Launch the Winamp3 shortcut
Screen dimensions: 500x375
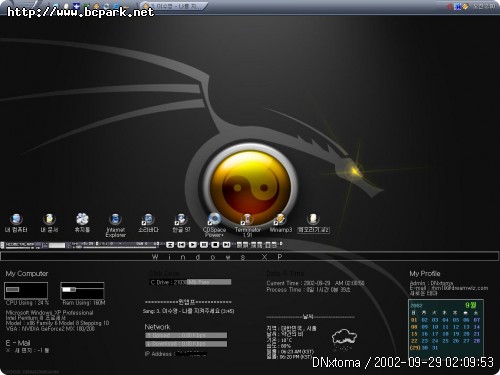[x=280, y=223]
